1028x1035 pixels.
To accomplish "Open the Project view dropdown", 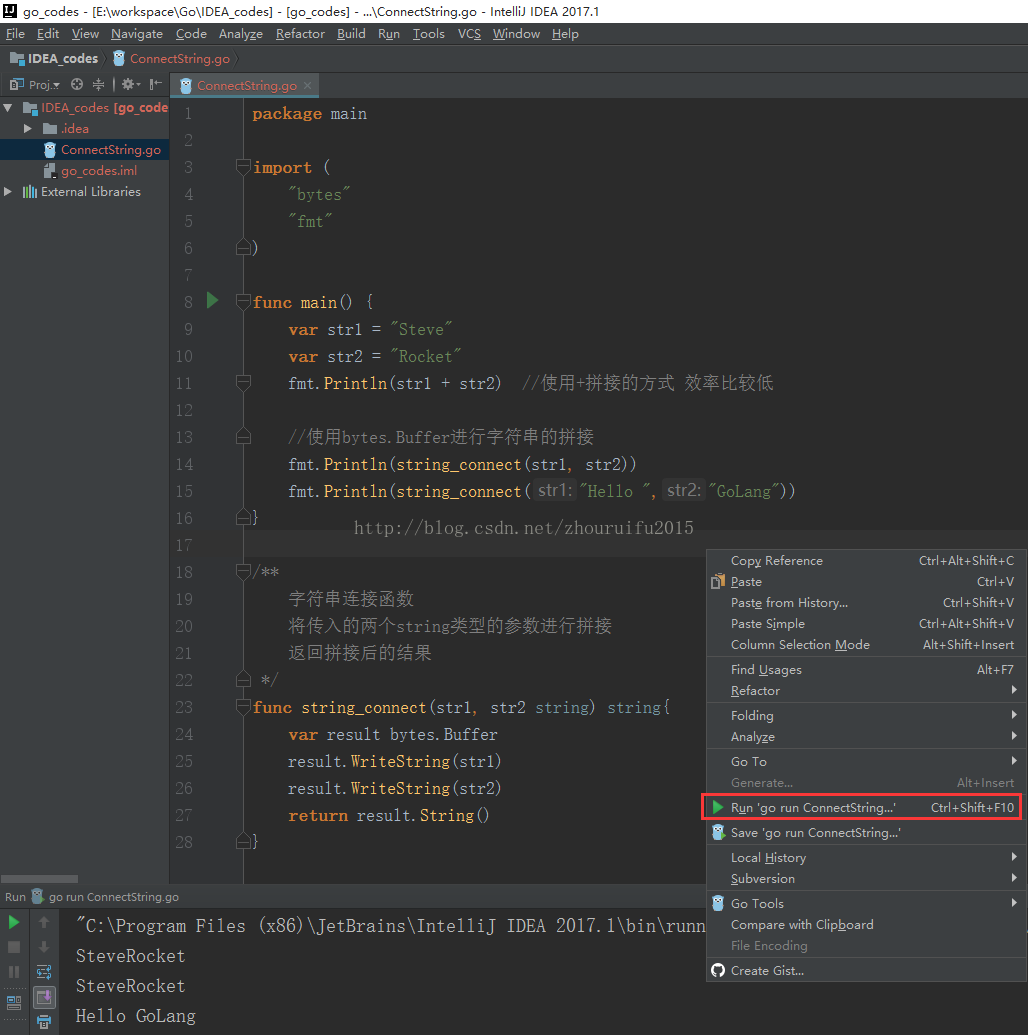I will pos(35,84).
